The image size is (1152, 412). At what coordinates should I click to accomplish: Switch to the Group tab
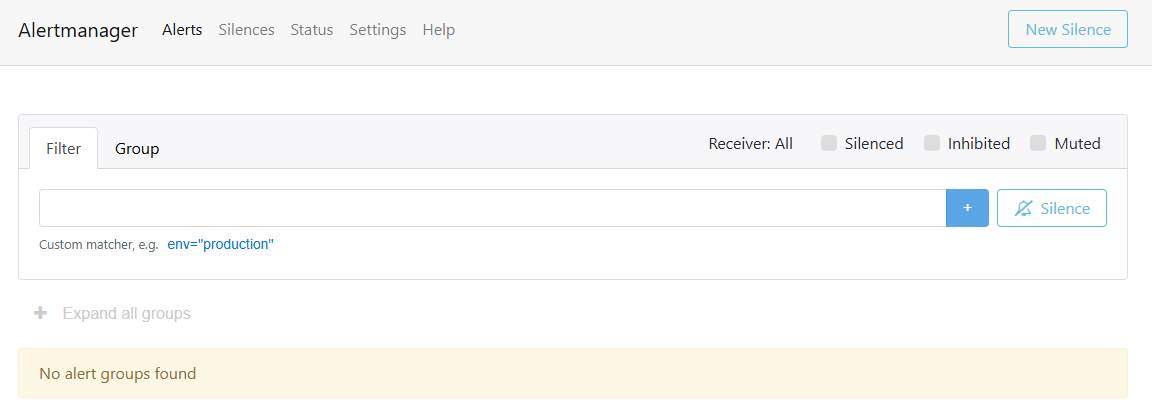(137, 148)
